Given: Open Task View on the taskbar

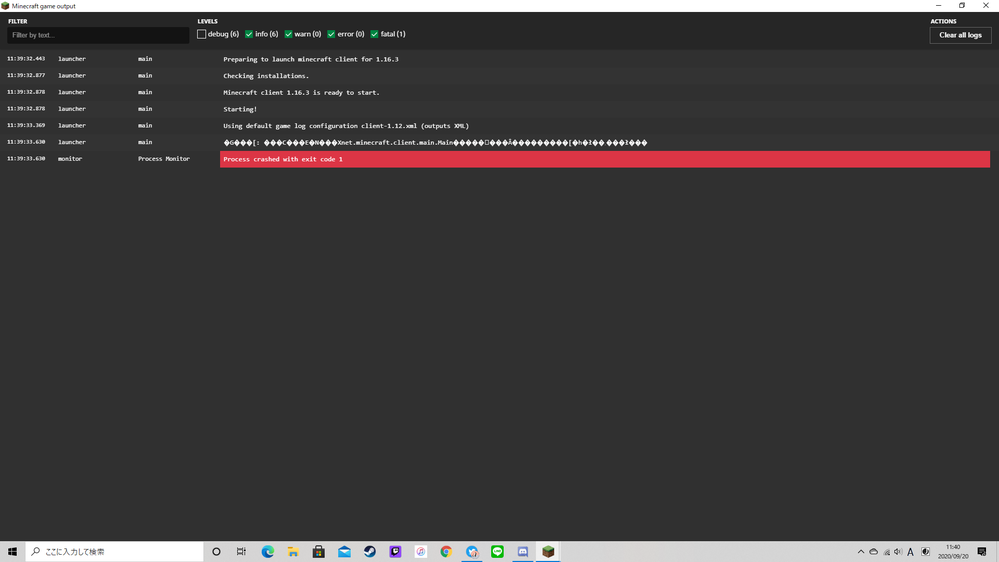Looking at the screenshot, I should [x=241, y=552].
